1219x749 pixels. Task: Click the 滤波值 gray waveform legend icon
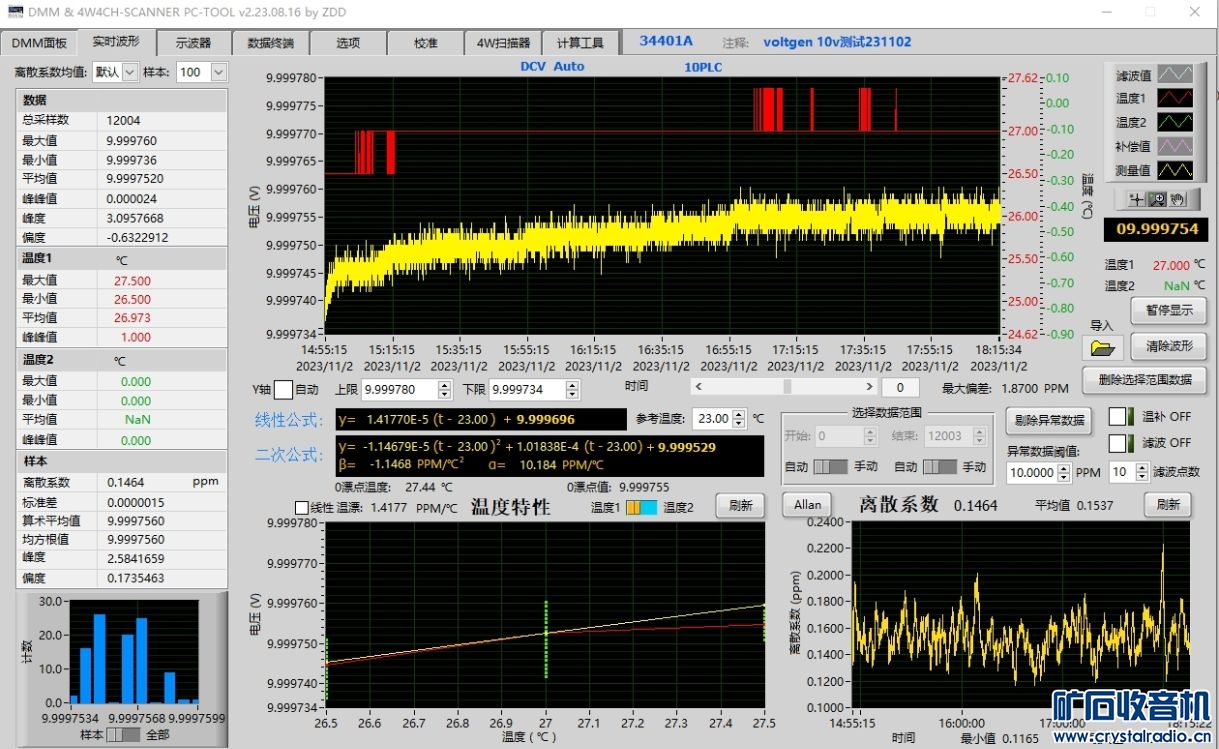coord(1175,75)
